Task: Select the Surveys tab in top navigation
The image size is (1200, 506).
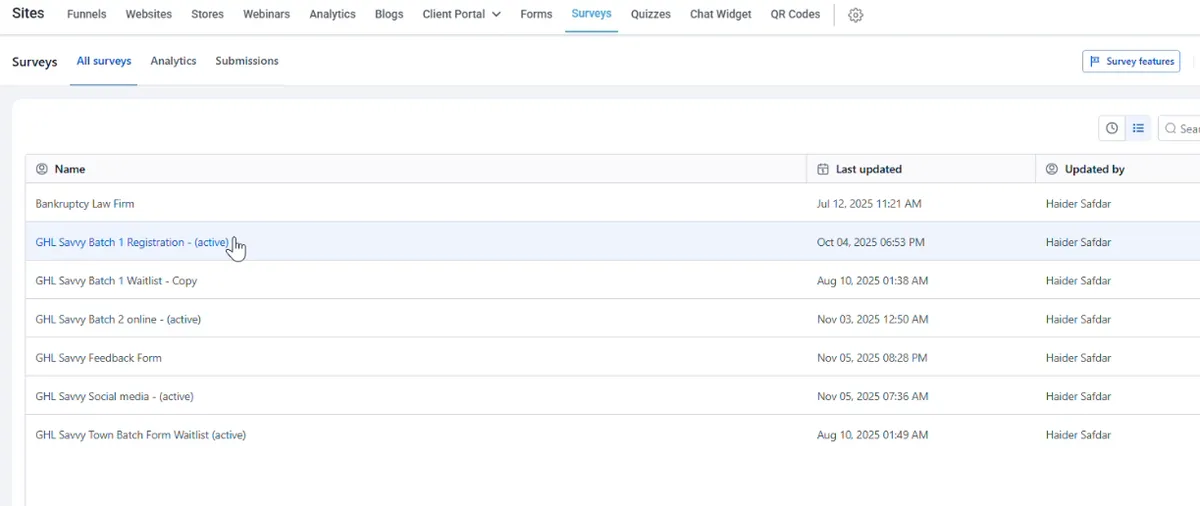Action: pos(592,14)
